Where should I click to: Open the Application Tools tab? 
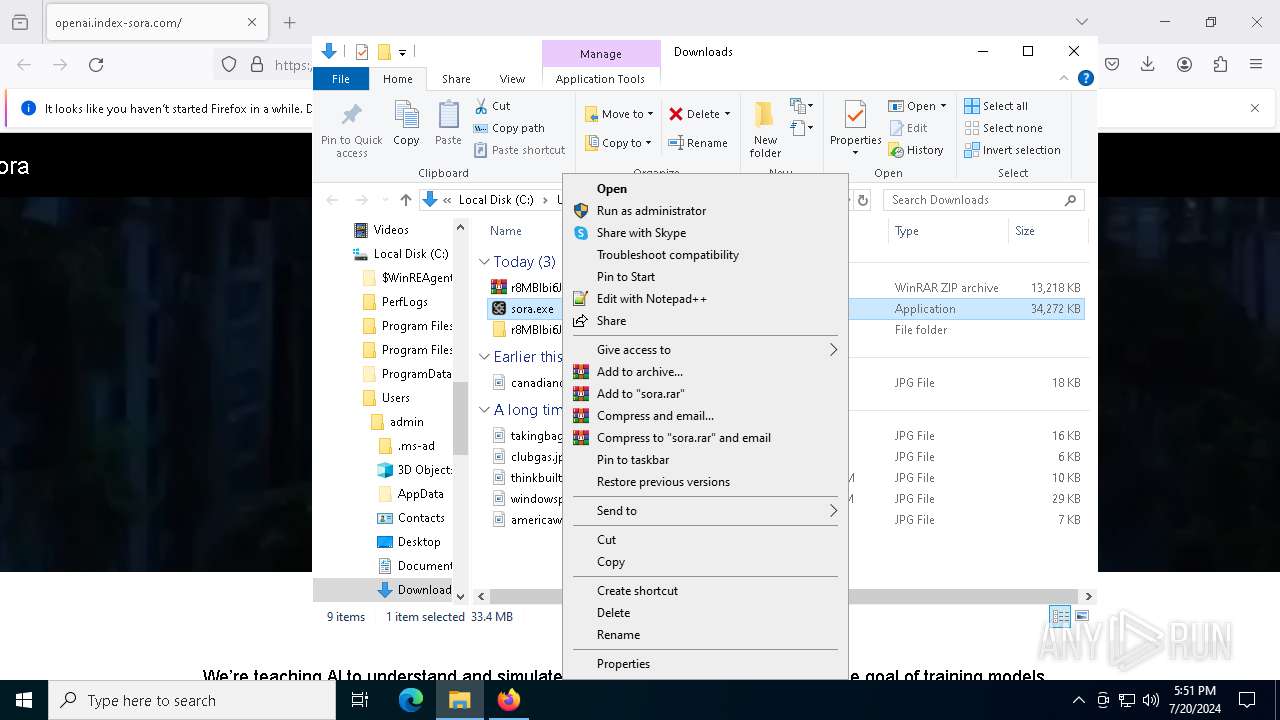[x=600, y=79]
